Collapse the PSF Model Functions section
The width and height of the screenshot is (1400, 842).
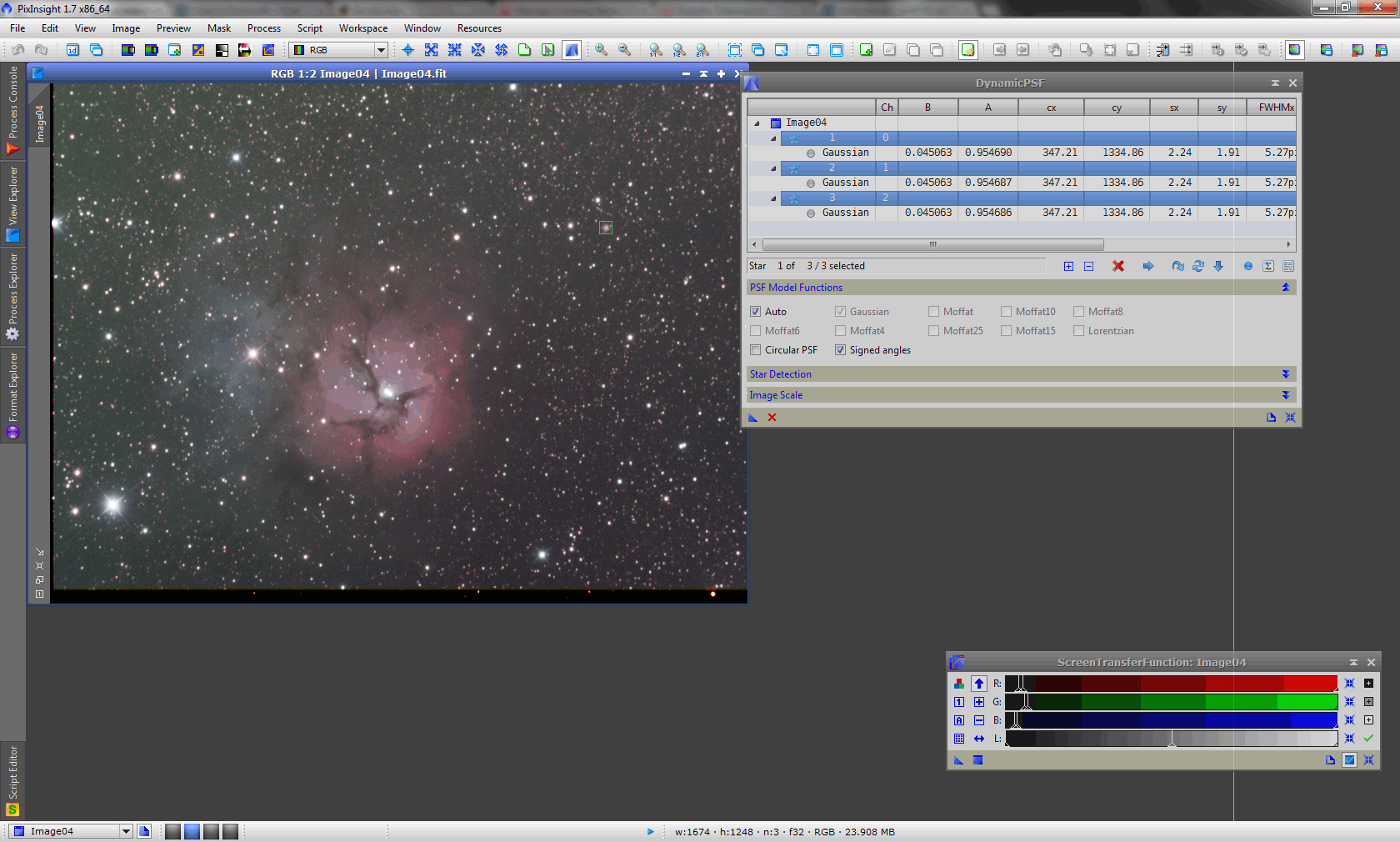1285,288
